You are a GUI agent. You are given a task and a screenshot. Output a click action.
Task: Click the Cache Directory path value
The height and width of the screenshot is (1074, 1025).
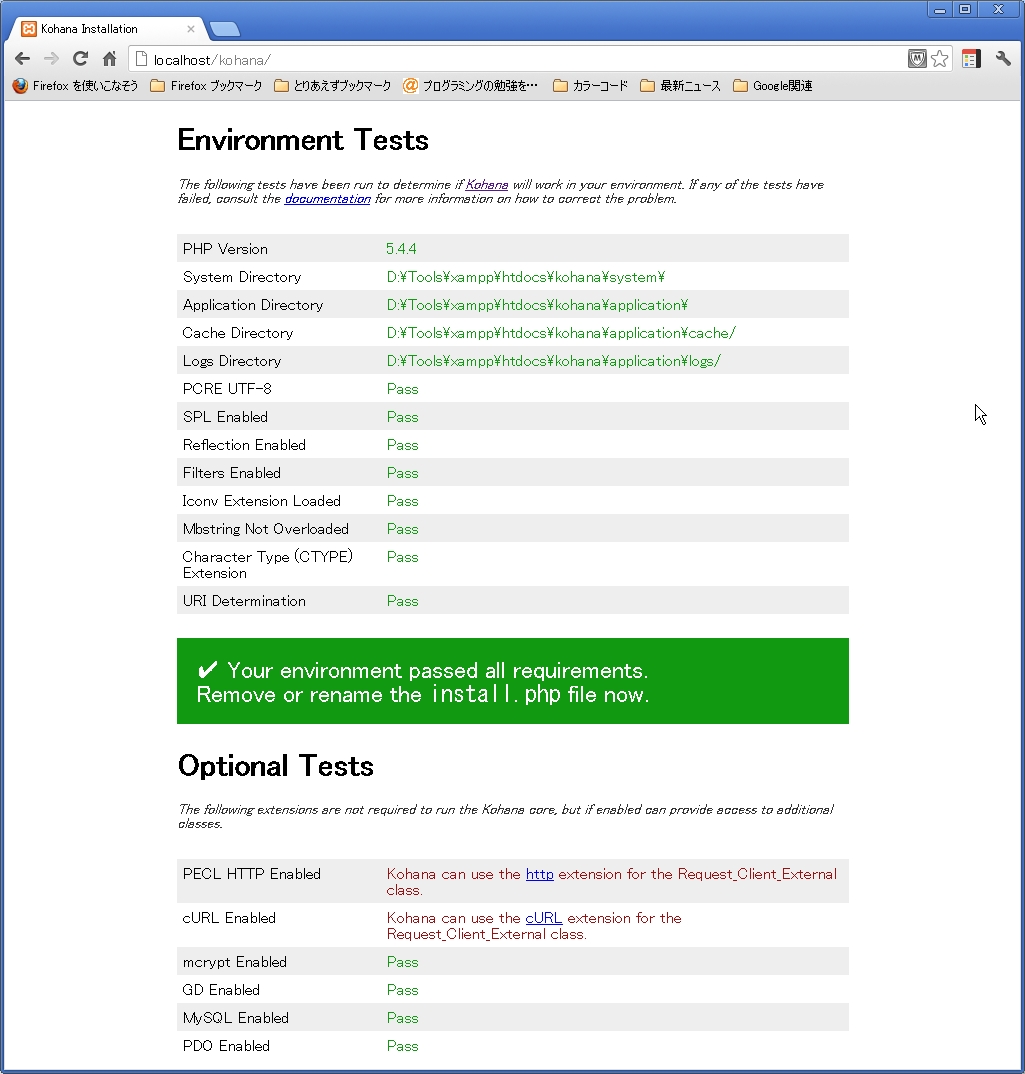[561, 333]
